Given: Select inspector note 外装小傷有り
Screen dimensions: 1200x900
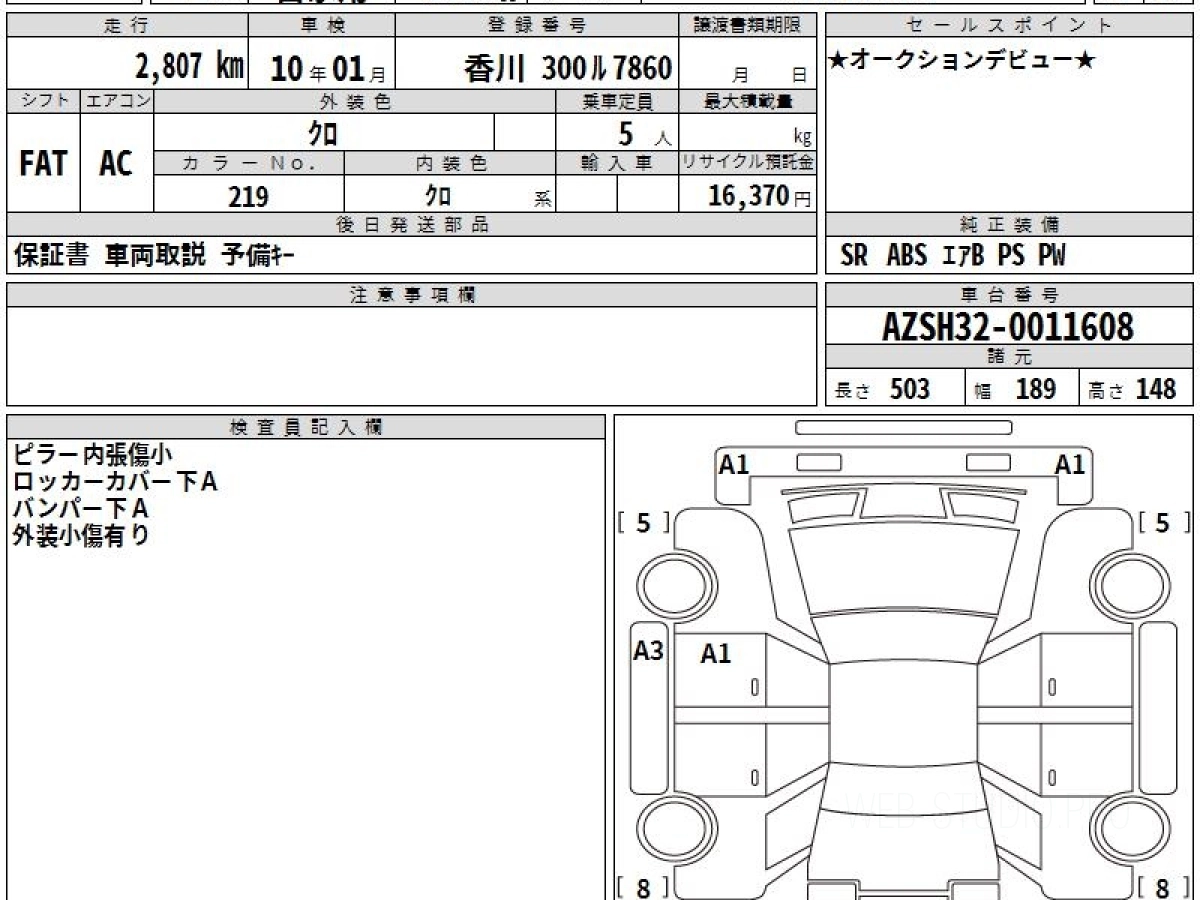Looking at the screenshot, I should coord(81,535).
